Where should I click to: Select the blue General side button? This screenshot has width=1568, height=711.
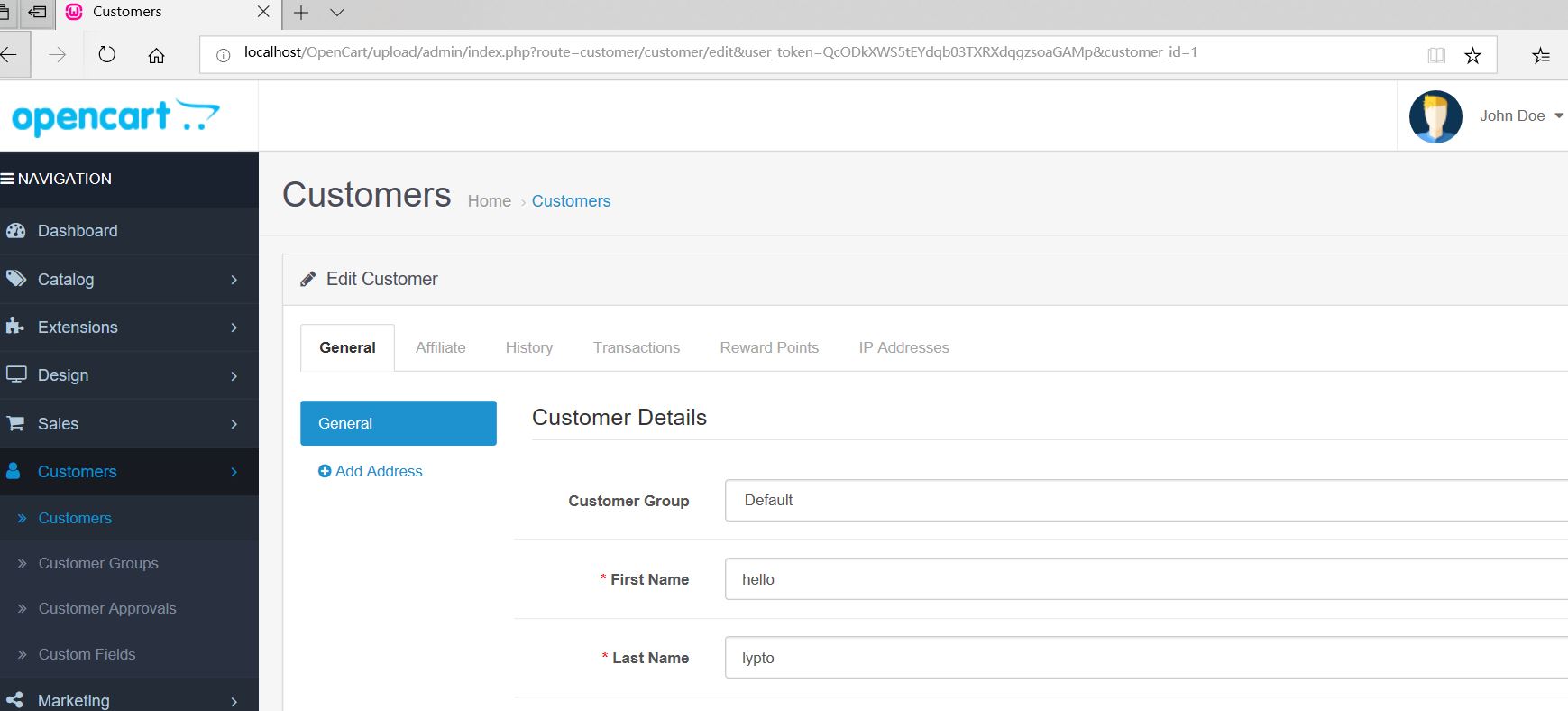(399, 423)
